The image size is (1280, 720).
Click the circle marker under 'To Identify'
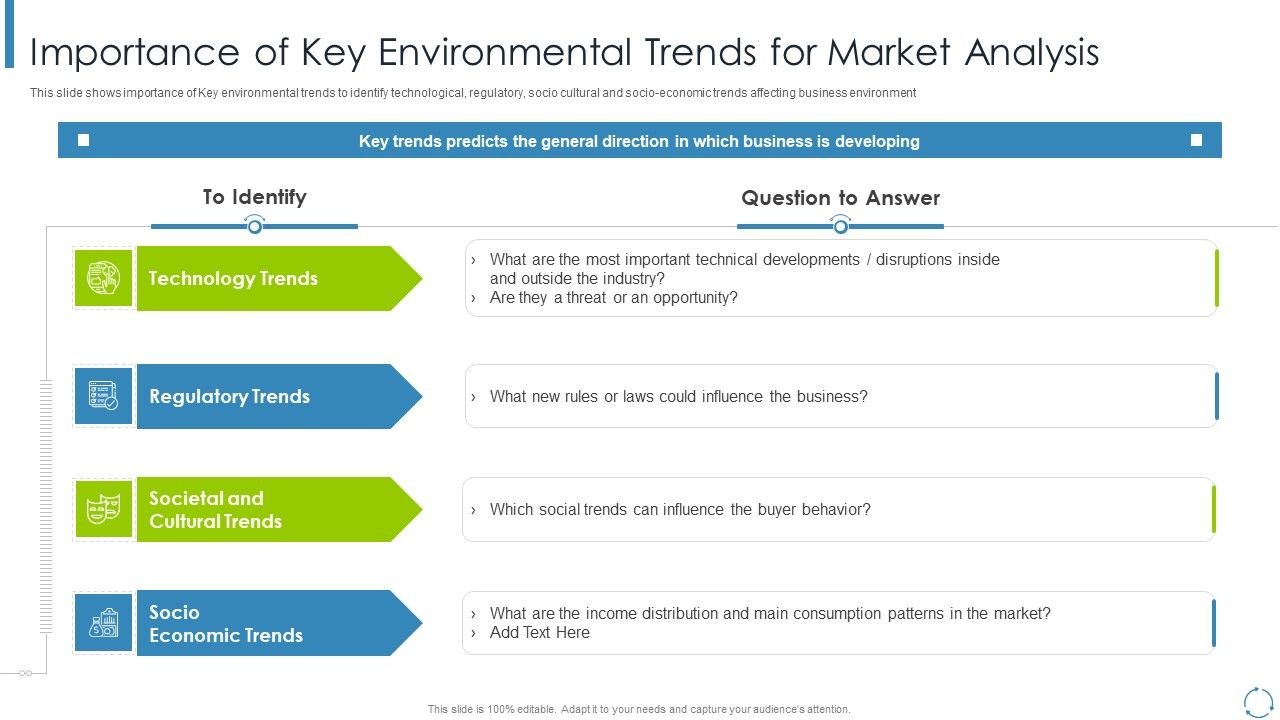(255, 227)
